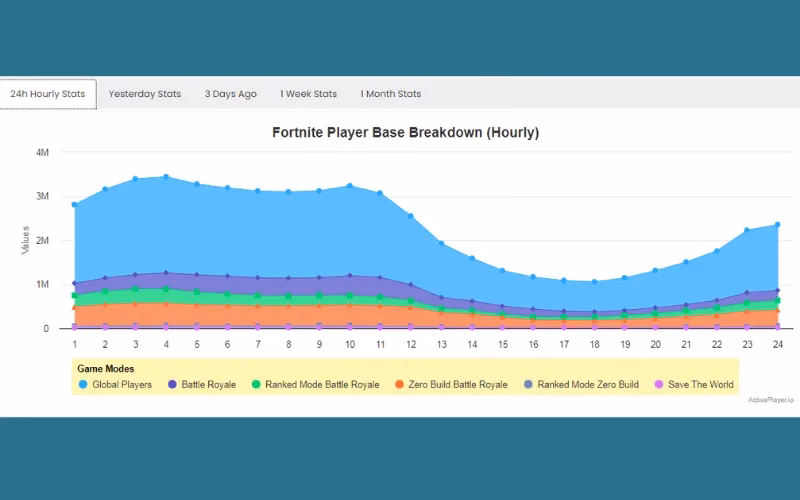Click the Values axis title
The height and width of the screenshot is (500, 800).
pyautogui.click(x=25, y=240)
